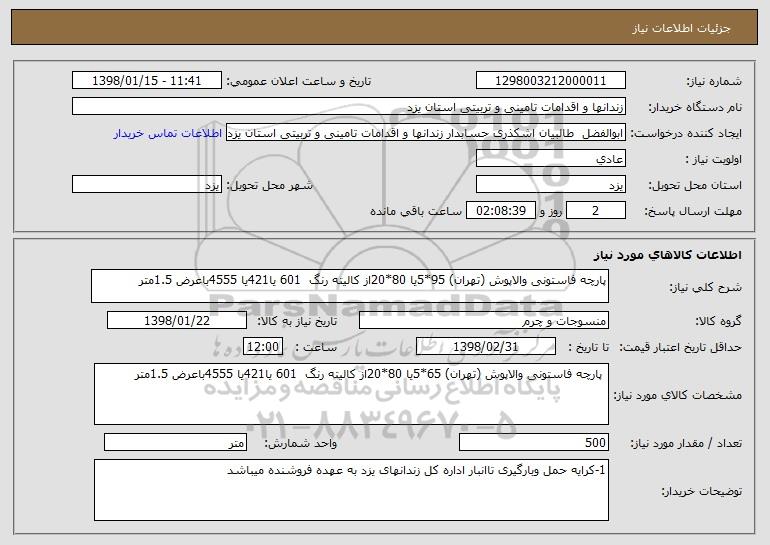Click the days remaining box showing 2
This screenshot has width=770, height=545.
pyautogui.click(x=596, y=211)
